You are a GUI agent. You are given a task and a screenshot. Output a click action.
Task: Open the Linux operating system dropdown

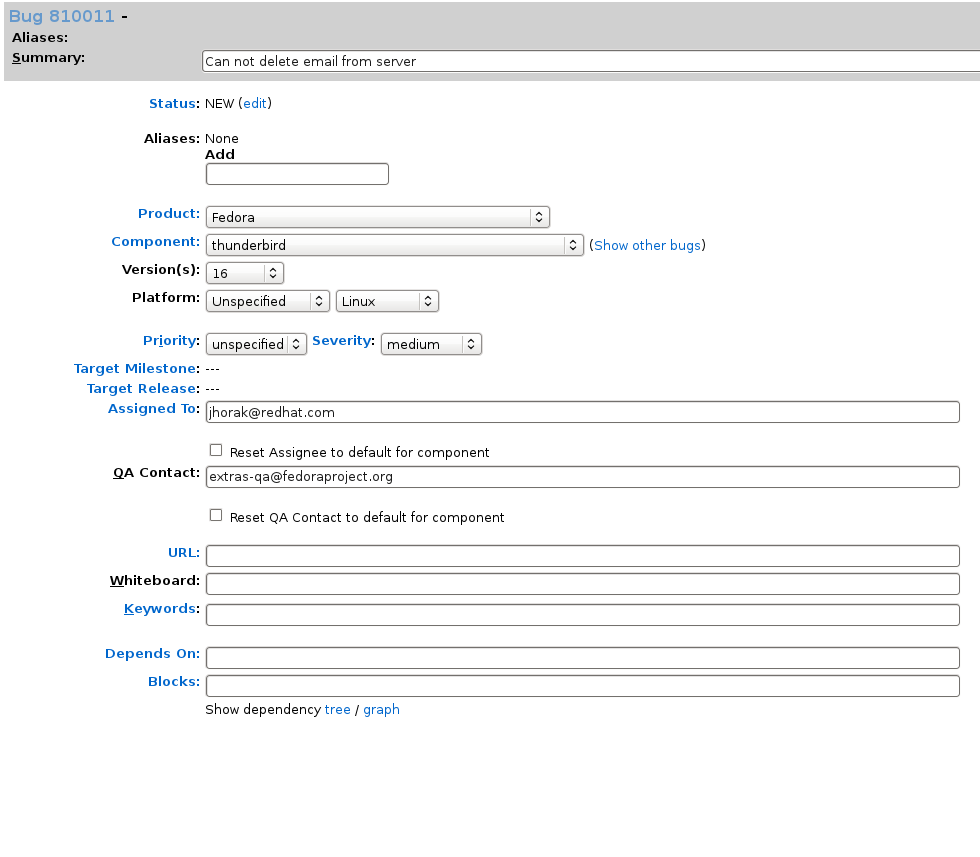(x=388, y=301)
